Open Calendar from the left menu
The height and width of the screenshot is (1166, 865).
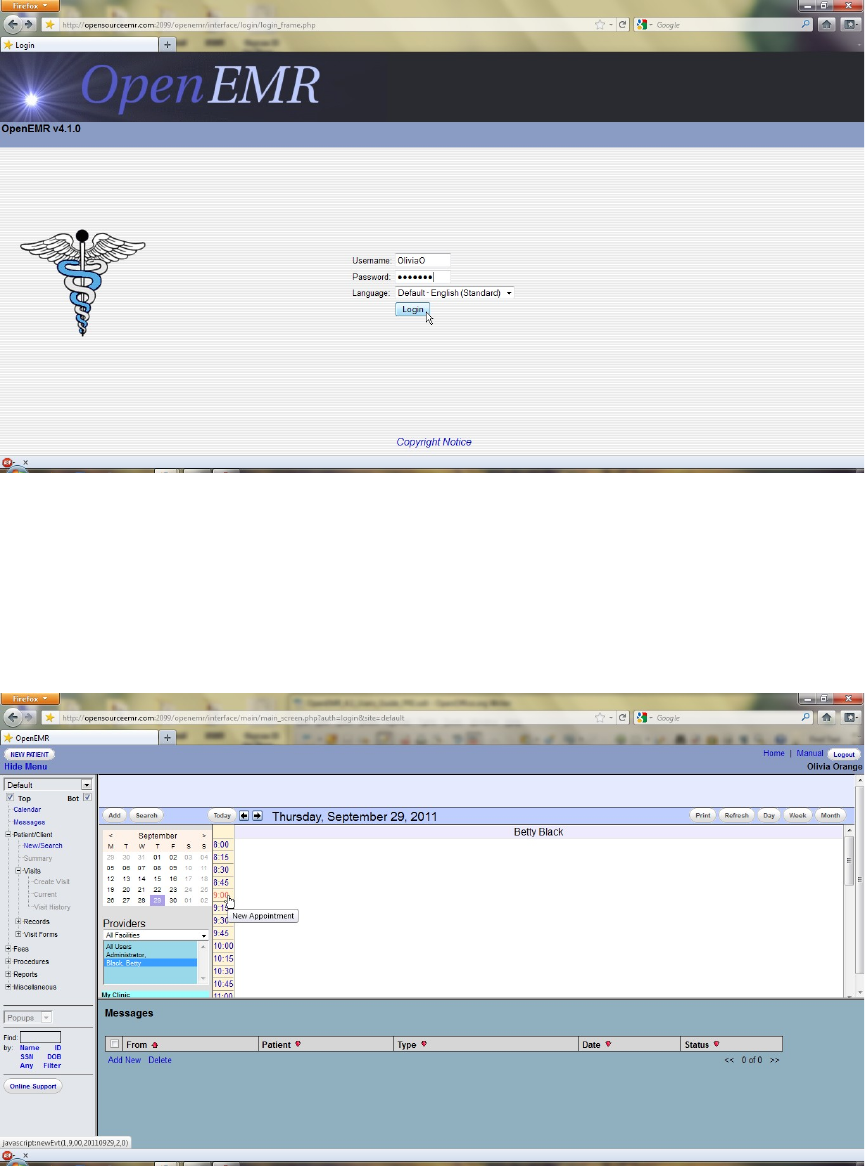click(x=27, y=809)
